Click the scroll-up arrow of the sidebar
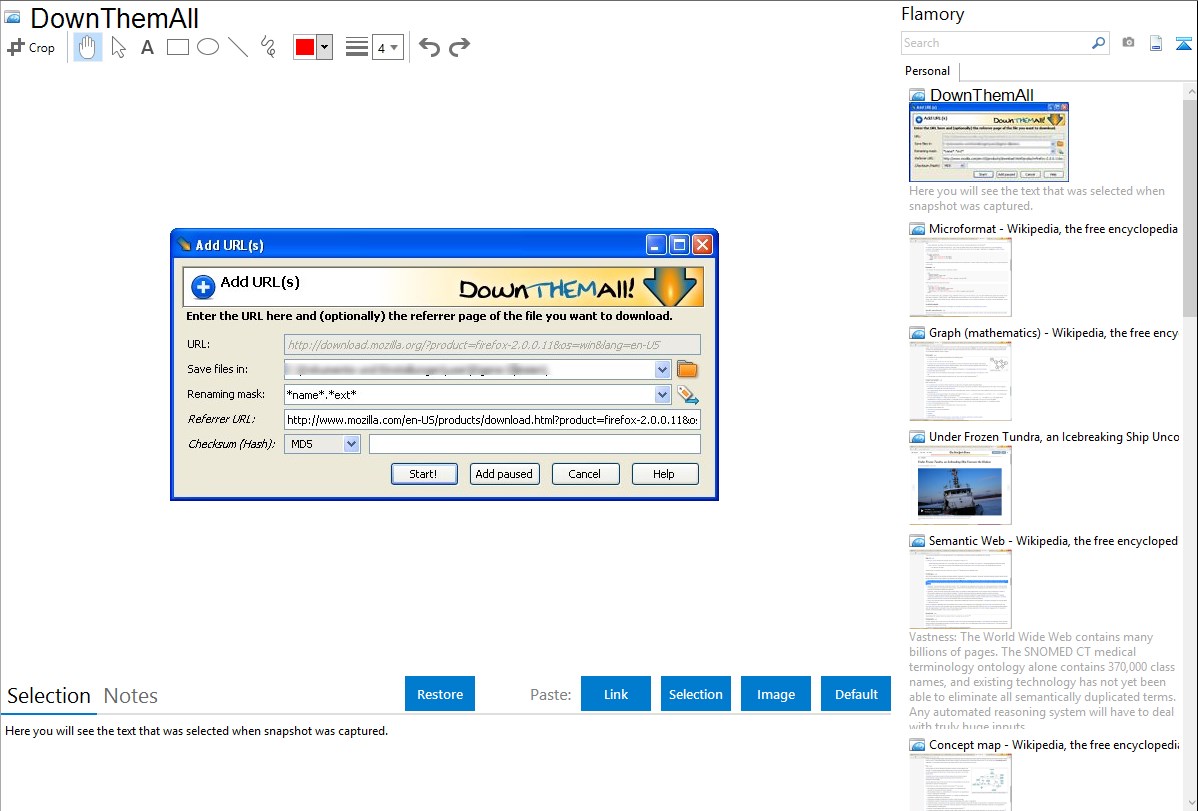 (x=1190, y=91)
